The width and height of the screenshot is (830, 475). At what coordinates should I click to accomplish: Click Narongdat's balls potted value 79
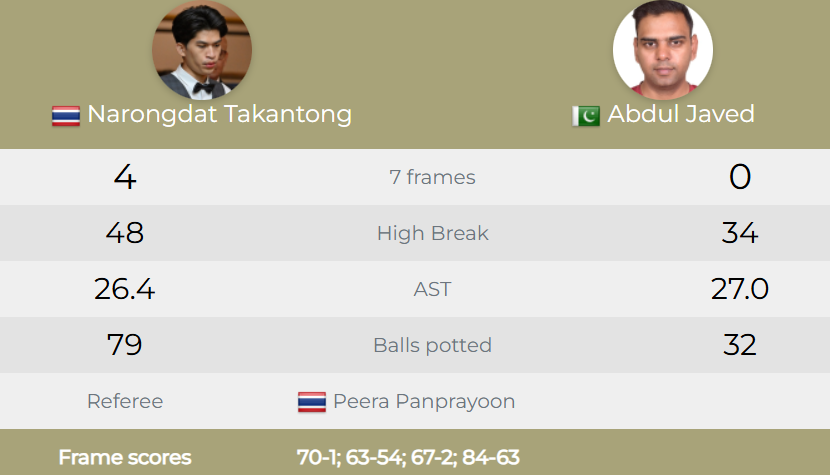(x=125, y=346)
